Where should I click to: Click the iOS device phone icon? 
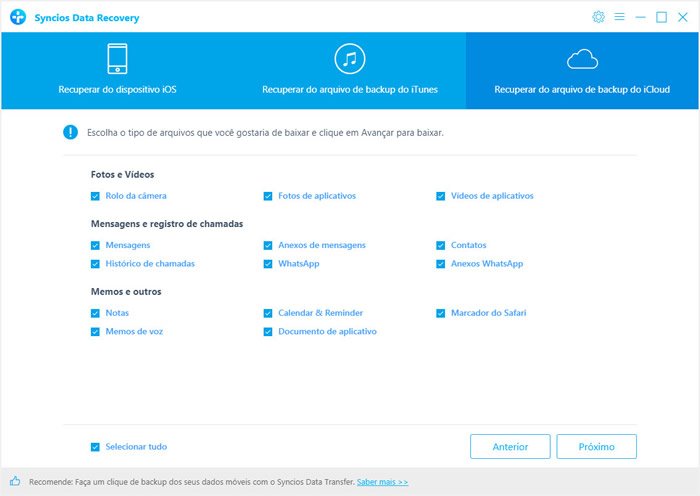117,58
